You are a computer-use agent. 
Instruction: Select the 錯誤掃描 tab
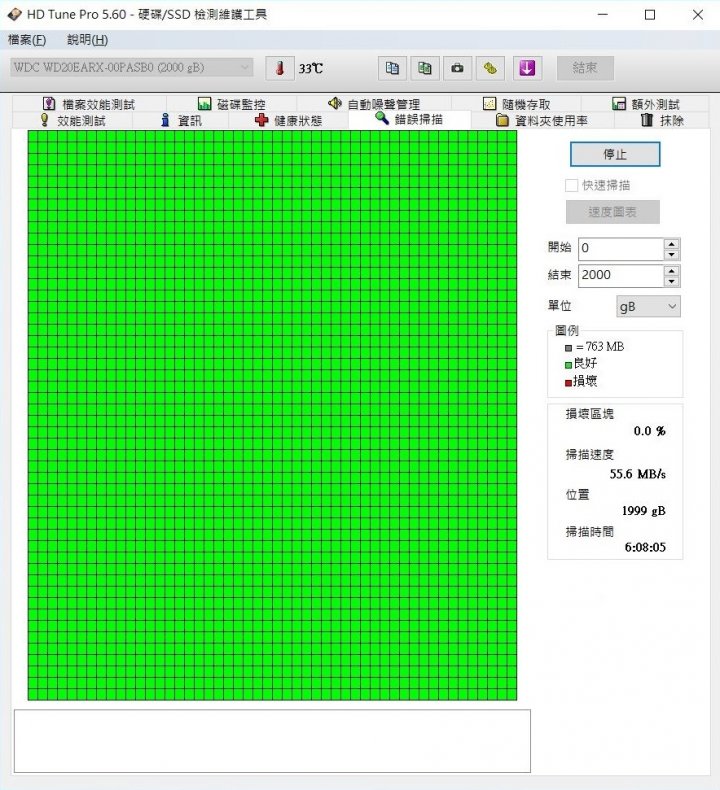[410, 119]
